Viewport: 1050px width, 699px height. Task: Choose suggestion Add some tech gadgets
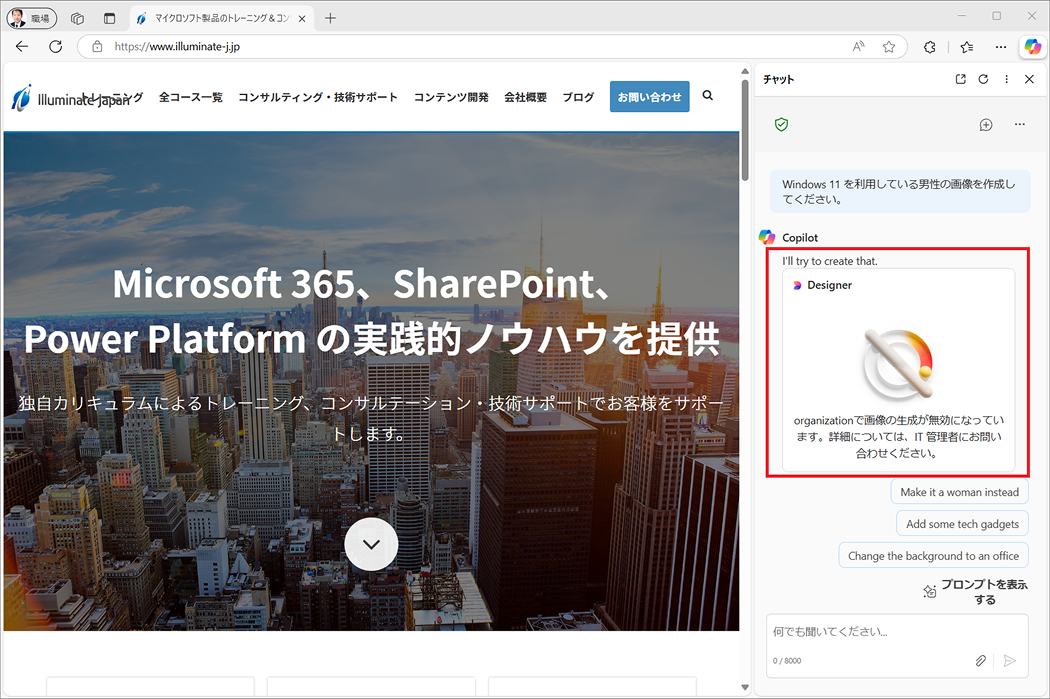[x=962, y=524]
